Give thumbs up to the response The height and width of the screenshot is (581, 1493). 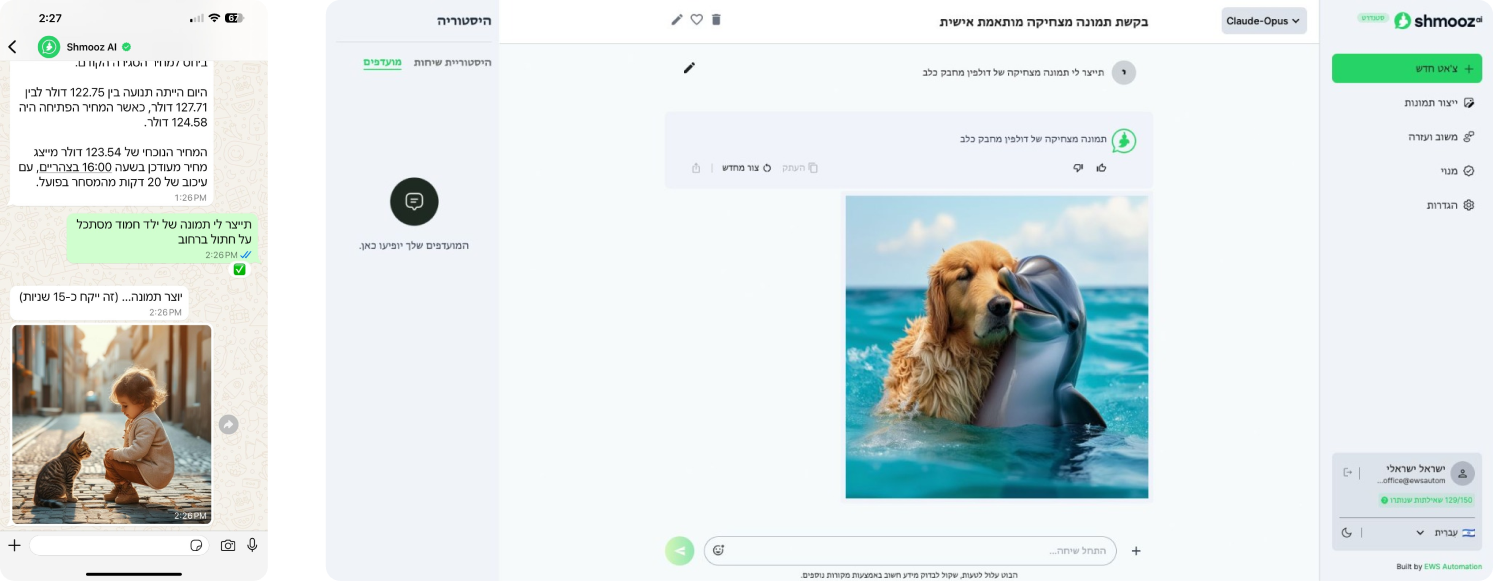click(x=1102, y=168)
